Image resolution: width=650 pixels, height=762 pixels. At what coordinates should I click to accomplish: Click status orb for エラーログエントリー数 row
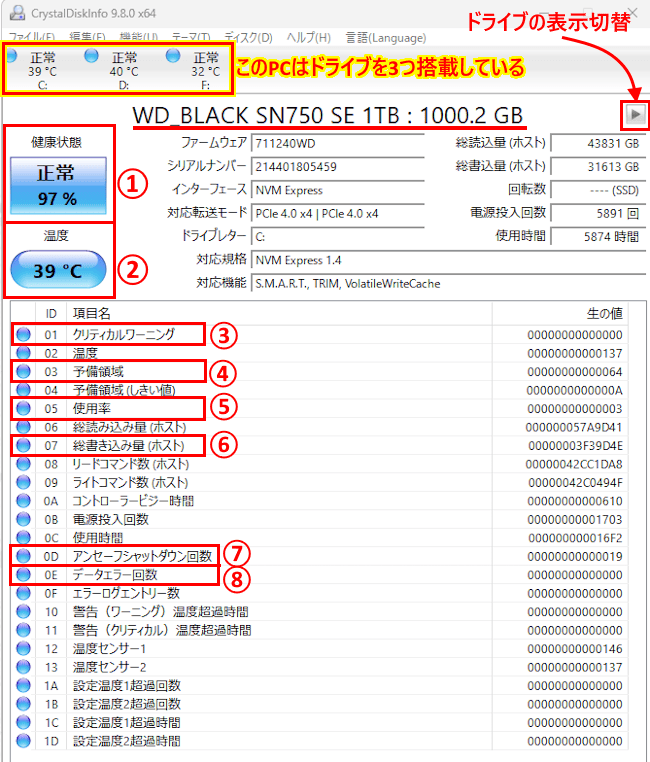pyautogui.click(x=23, y=593)
